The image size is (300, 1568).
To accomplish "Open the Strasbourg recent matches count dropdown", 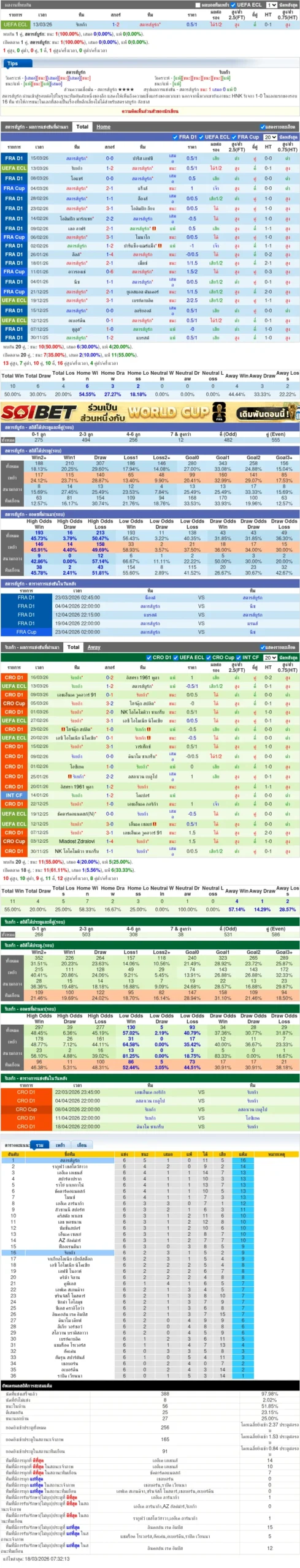I will [x=269, y=137].
